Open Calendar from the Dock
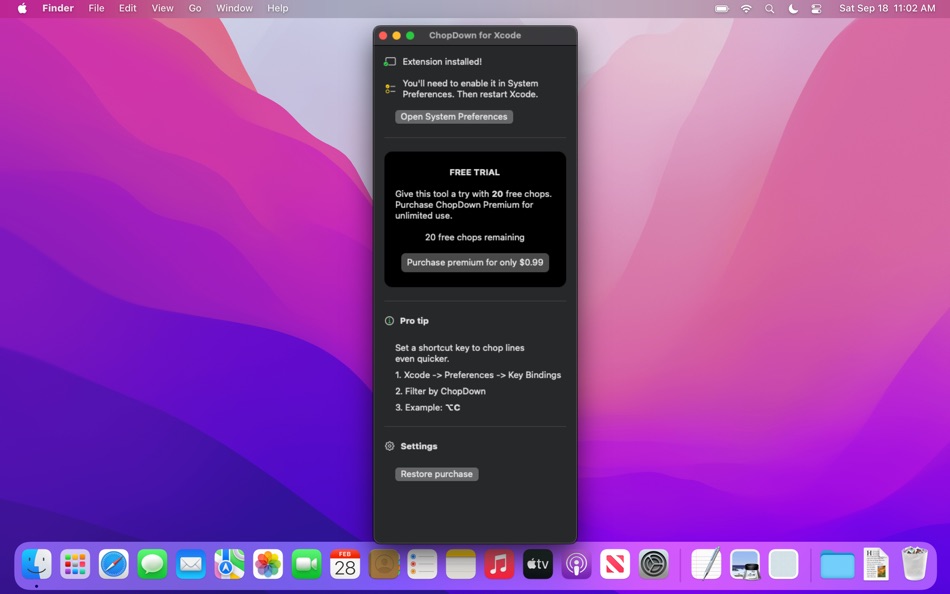 coord(345,564)
